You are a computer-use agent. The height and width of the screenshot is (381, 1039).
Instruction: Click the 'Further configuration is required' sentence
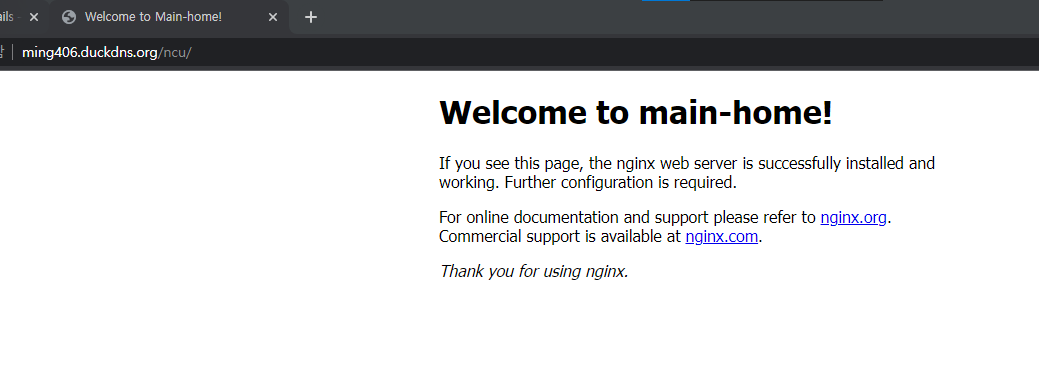[620, 182]
